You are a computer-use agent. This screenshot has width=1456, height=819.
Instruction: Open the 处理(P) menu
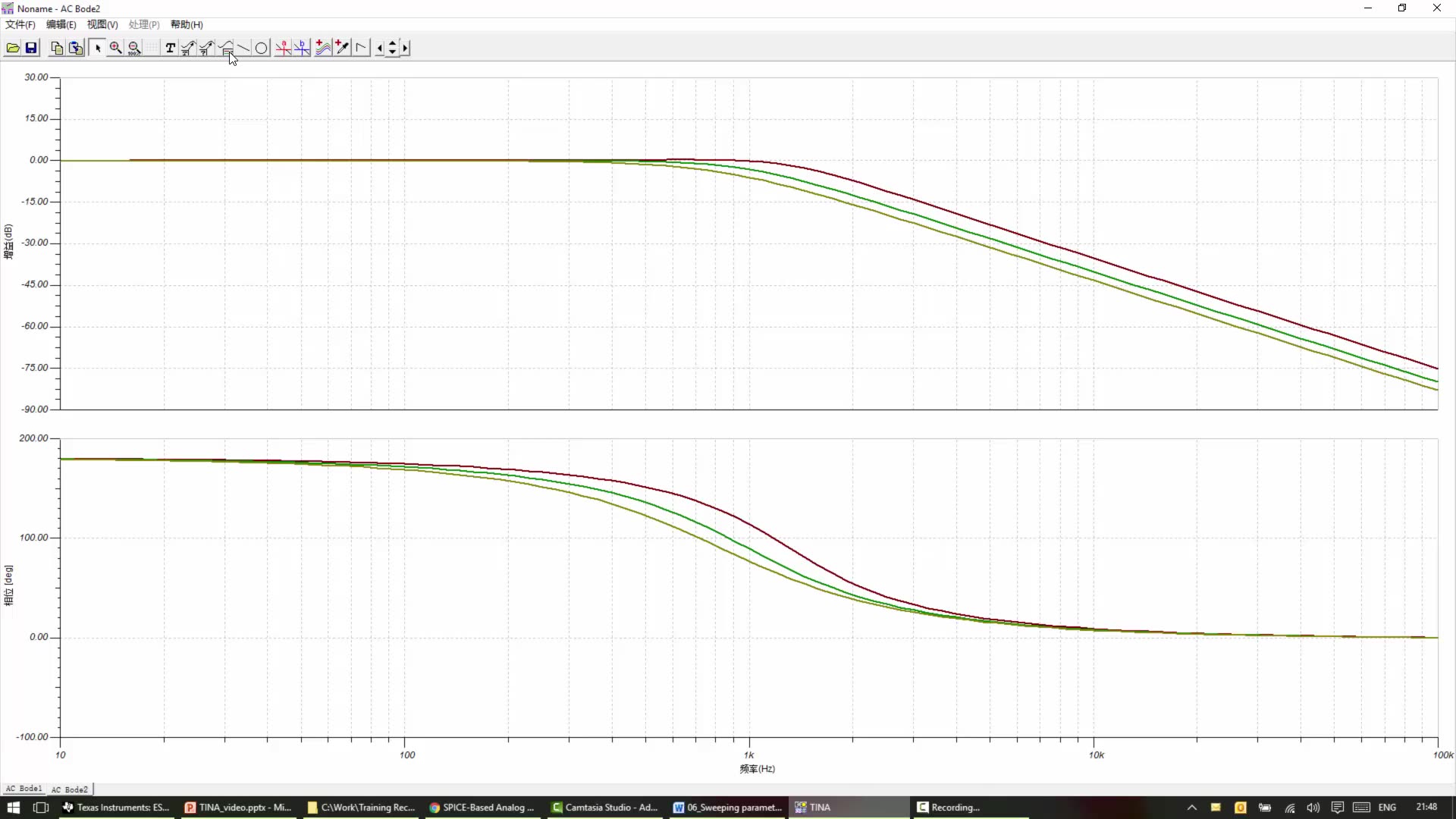pos(144,24)
